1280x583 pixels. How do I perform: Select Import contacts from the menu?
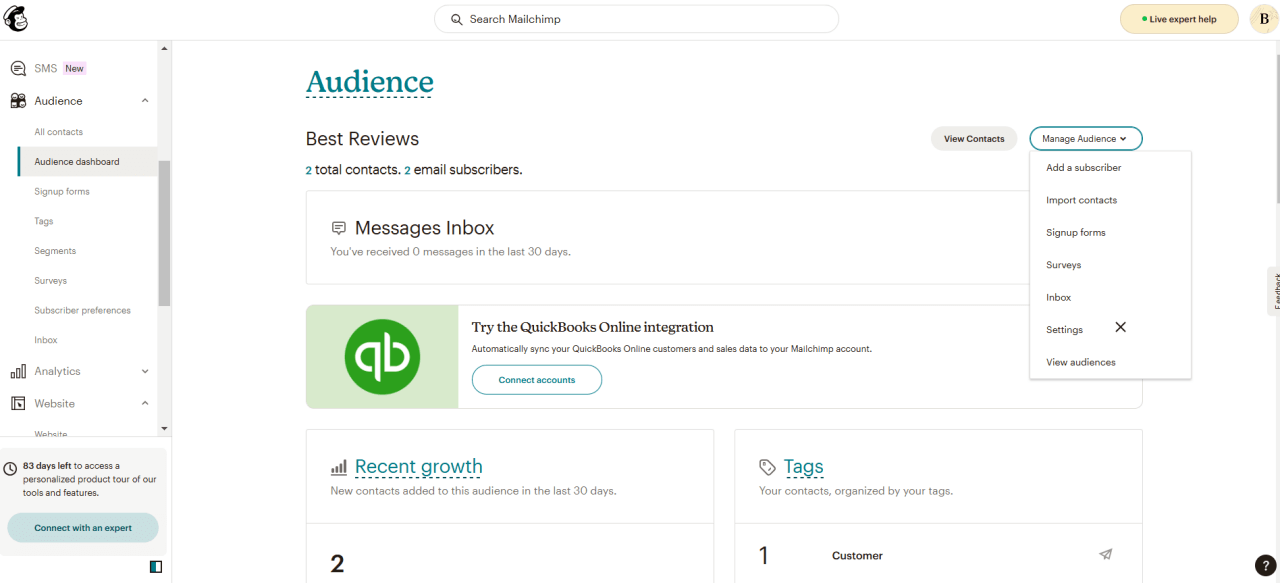coord(1081,200)
